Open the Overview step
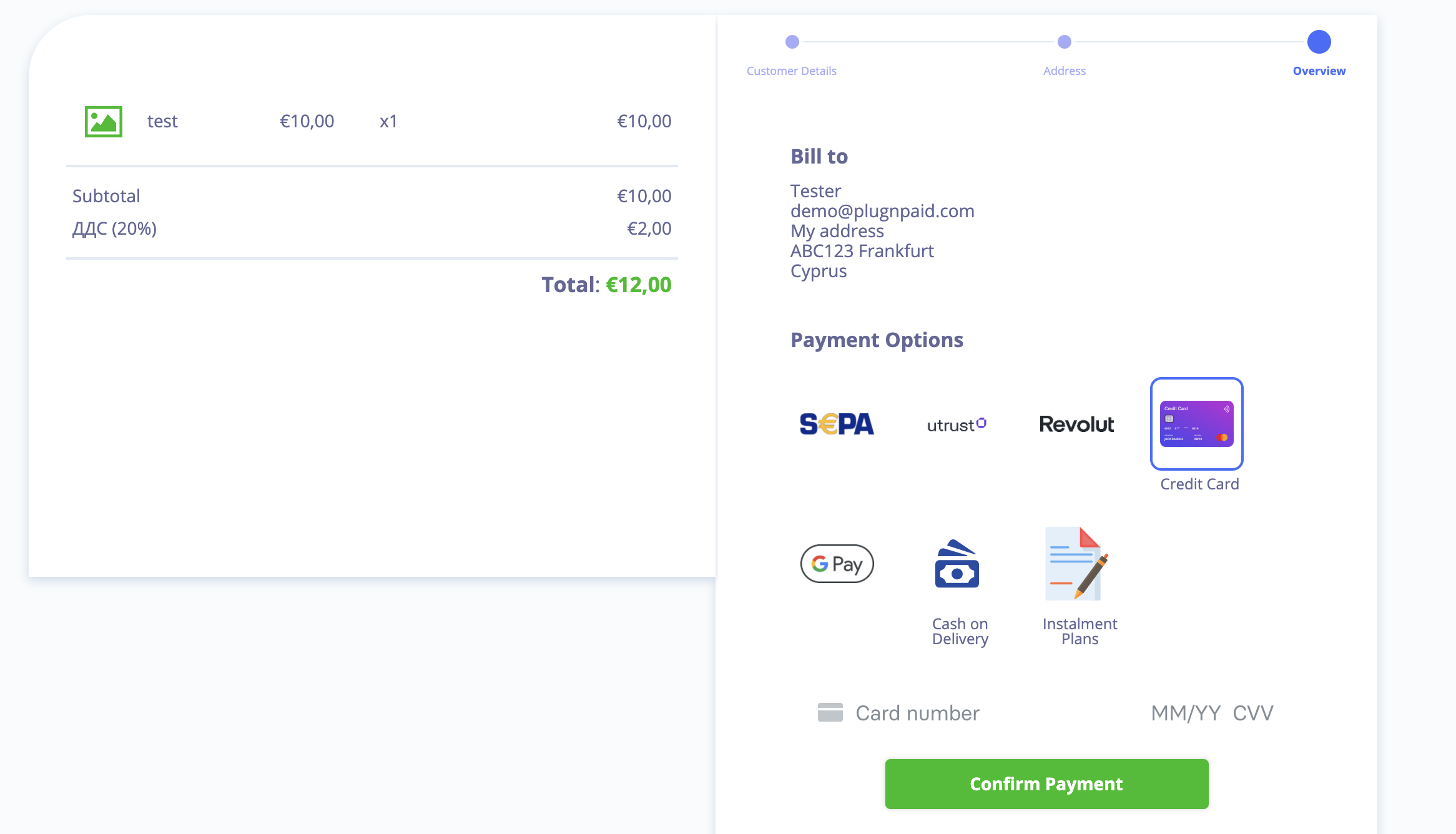 click(1319, 71)
